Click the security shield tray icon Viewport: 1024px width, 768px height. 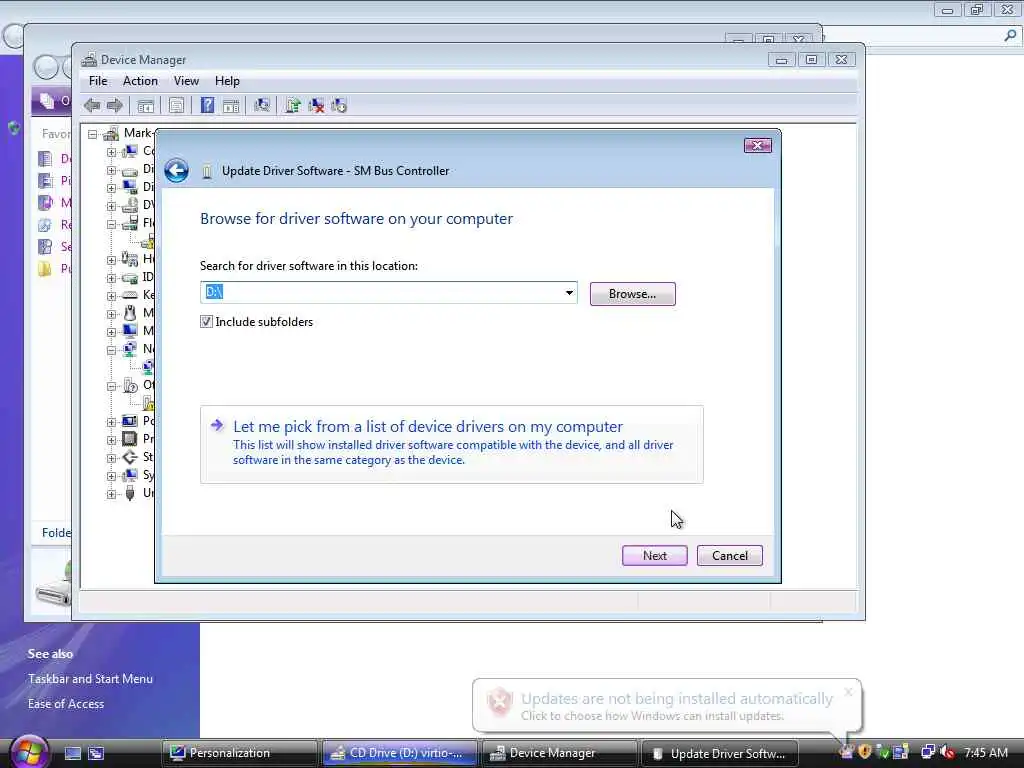(x=865, y=752)
